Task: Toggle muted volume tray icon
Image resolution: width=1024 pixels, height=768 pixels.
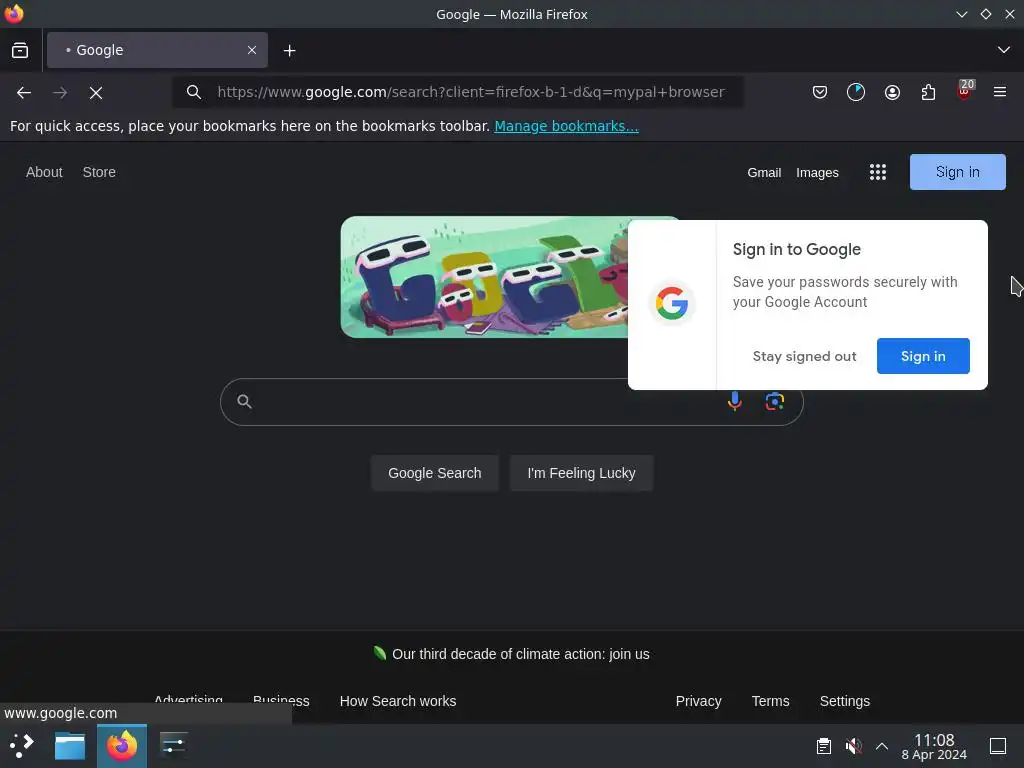Action: (x=853, y=746)
